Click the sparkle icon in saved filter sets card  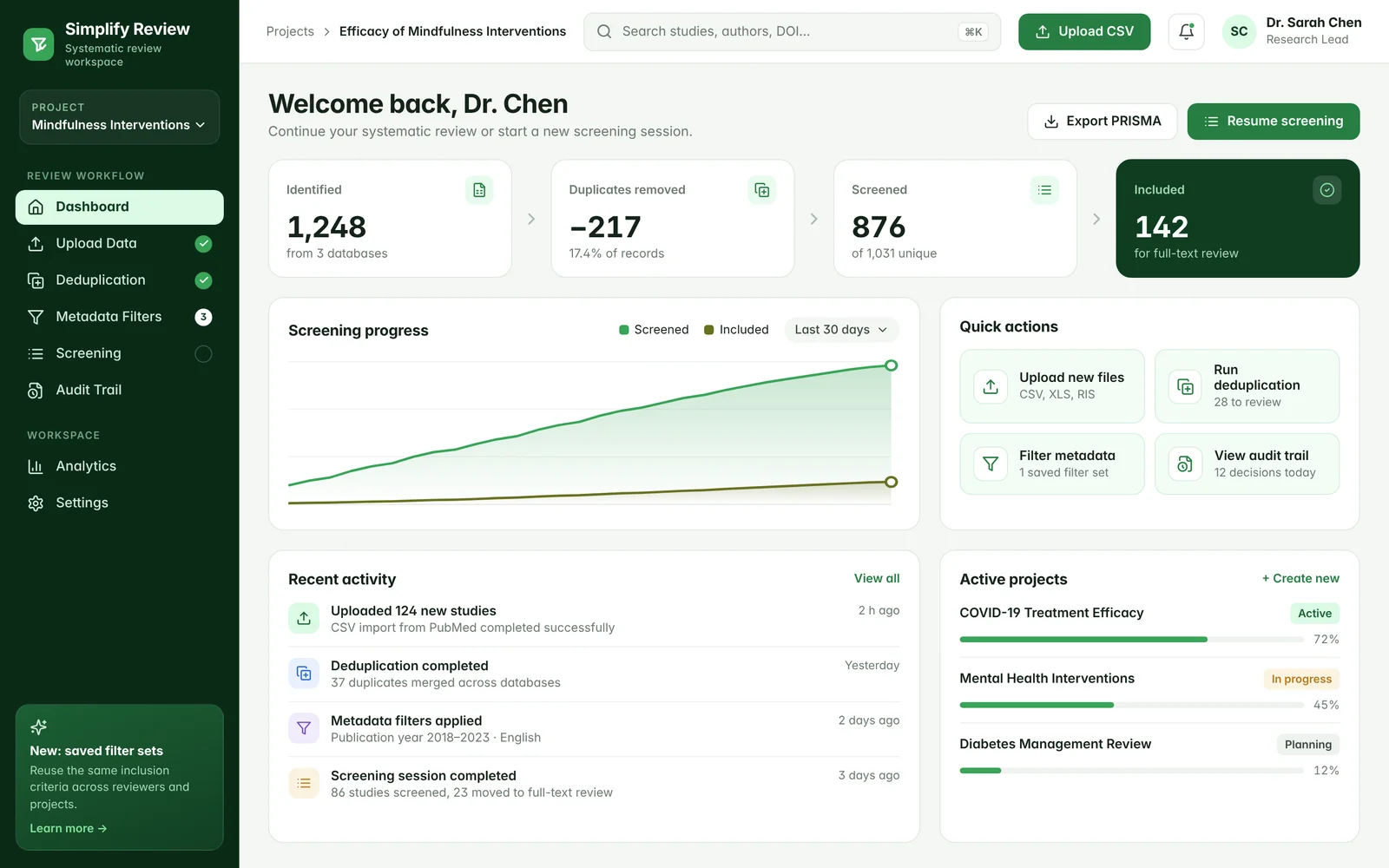tap(39, 727)
